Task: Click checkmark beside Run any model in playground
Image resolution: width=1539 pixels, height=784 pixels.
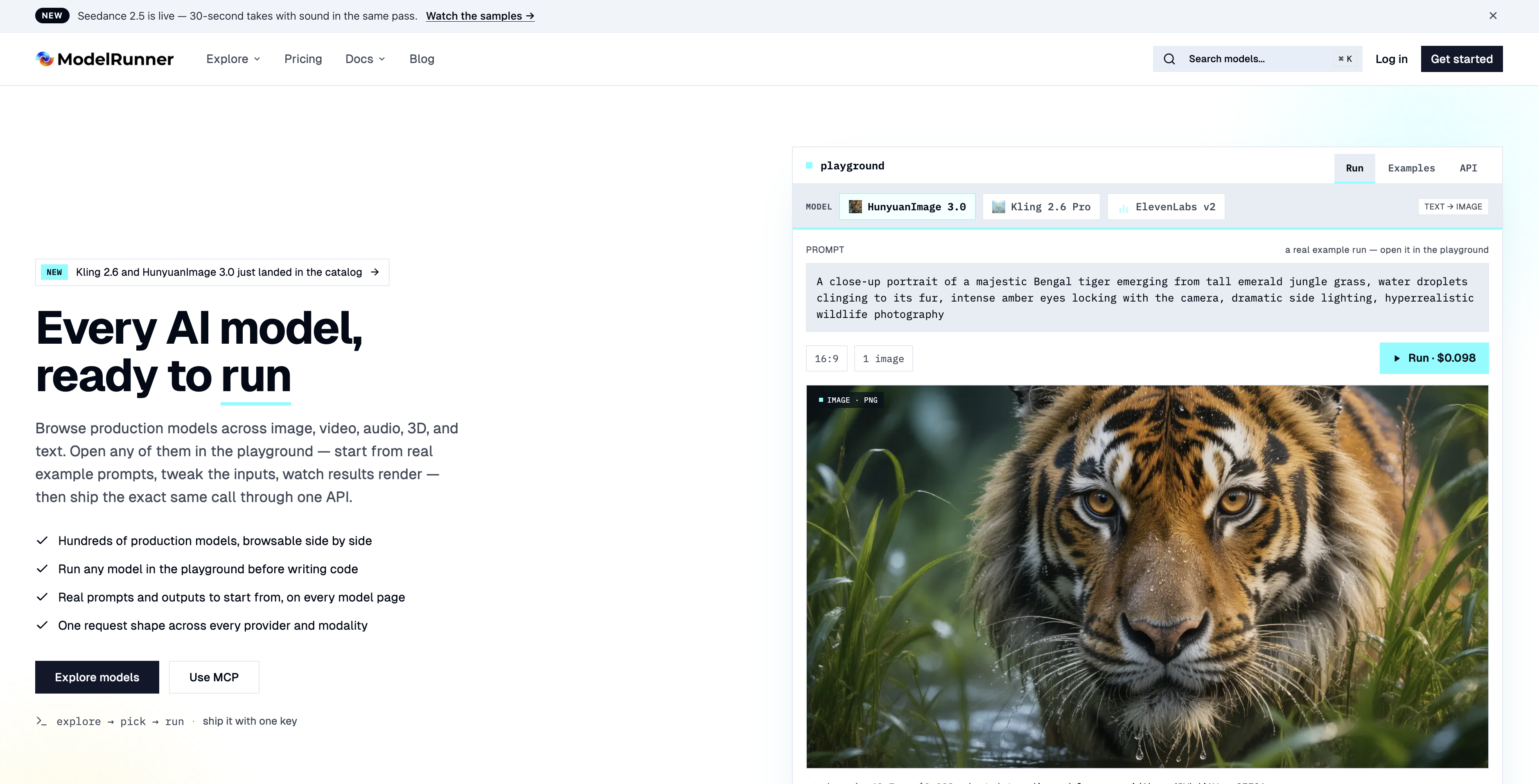Action: (x=42, y=568)
